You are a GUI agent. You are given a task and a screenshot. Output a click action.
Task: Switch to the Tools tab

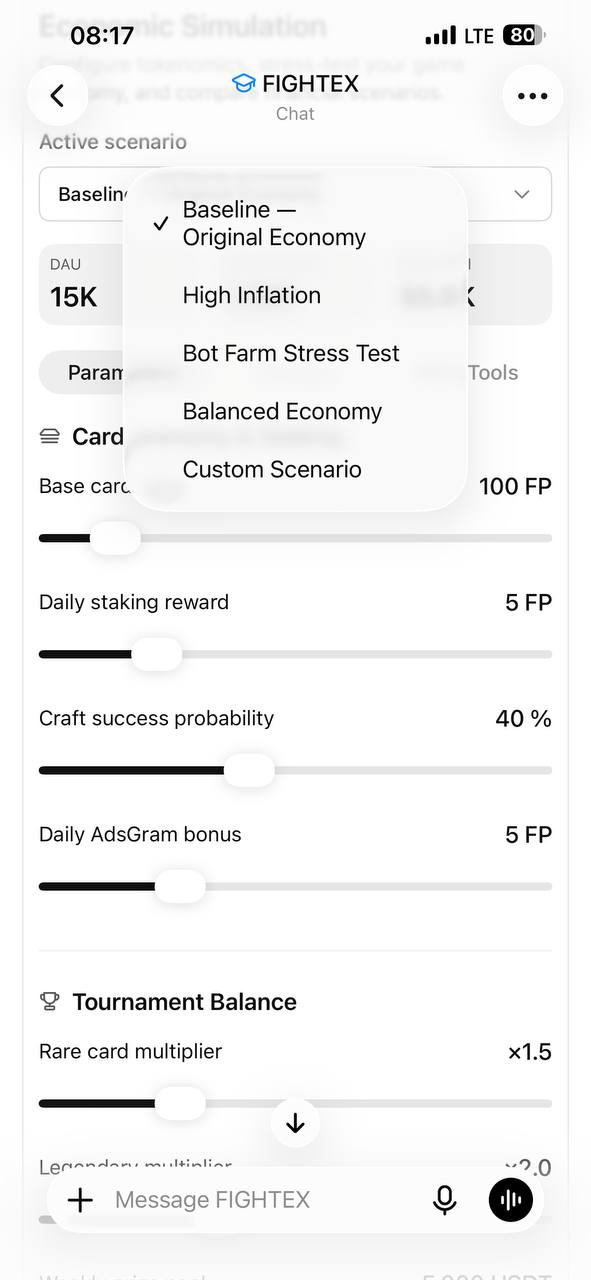[493, 372]
